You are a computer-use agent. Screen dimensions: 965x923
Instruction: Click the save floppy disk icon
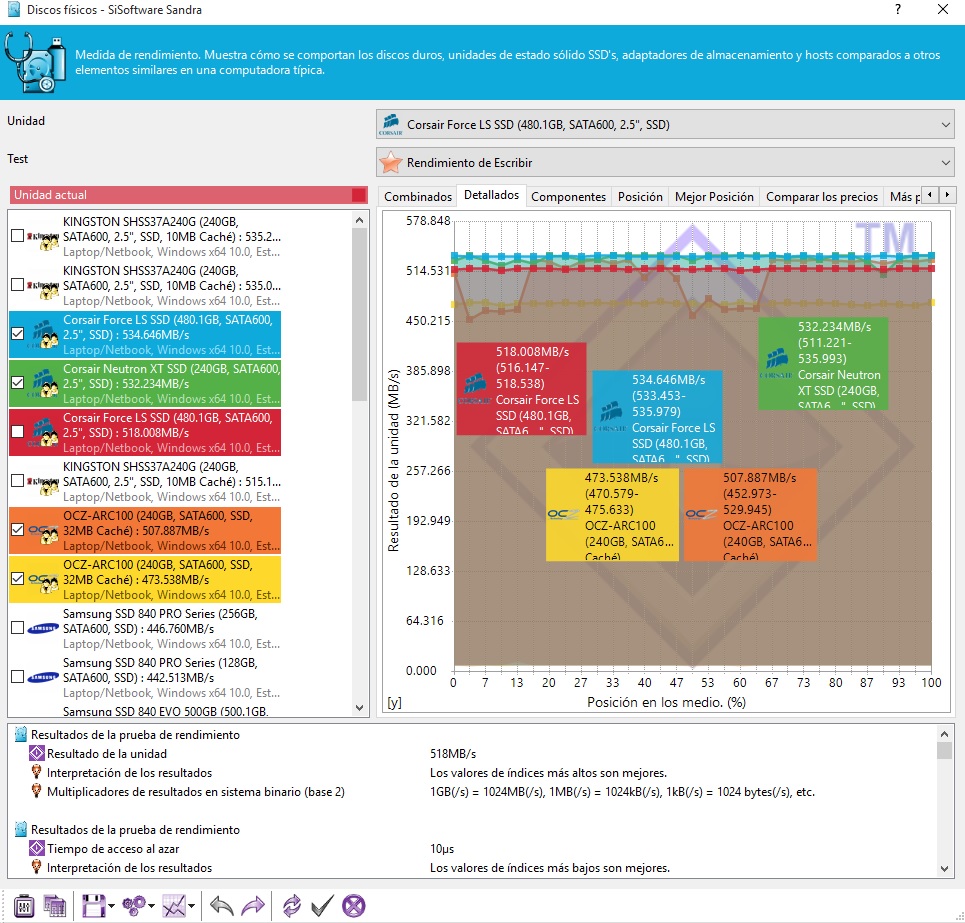(x=92, y=906)
